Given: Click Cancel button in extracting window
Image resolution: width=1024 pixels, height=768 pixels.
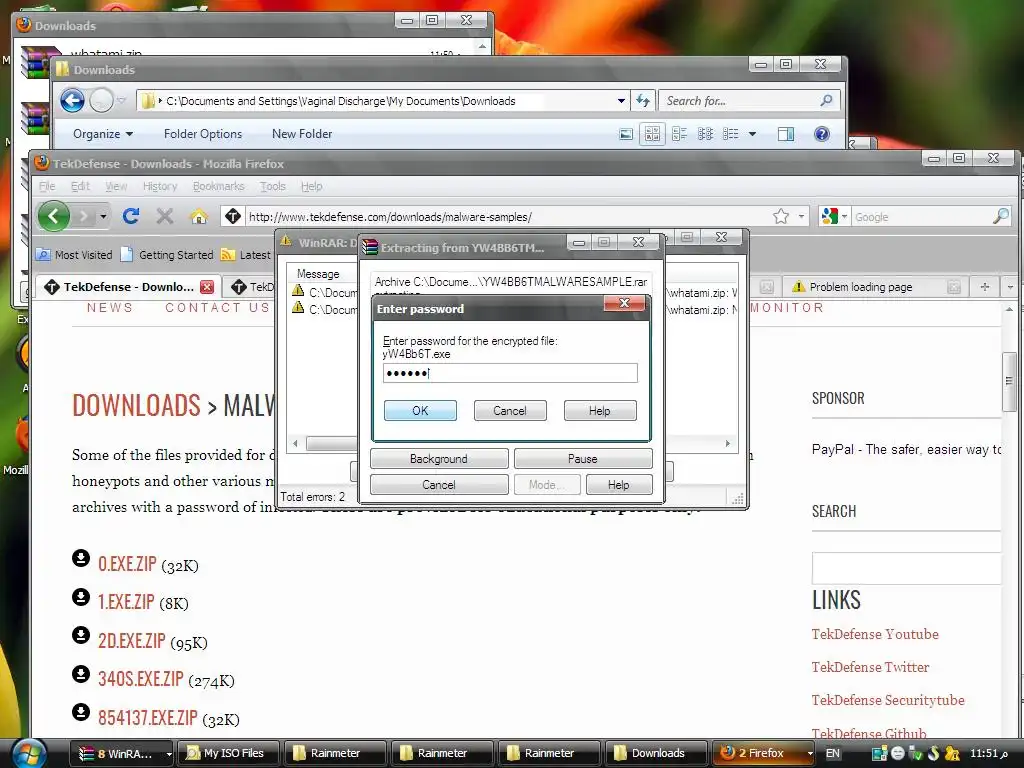Looking at the screenshot, I should point(439,485).
